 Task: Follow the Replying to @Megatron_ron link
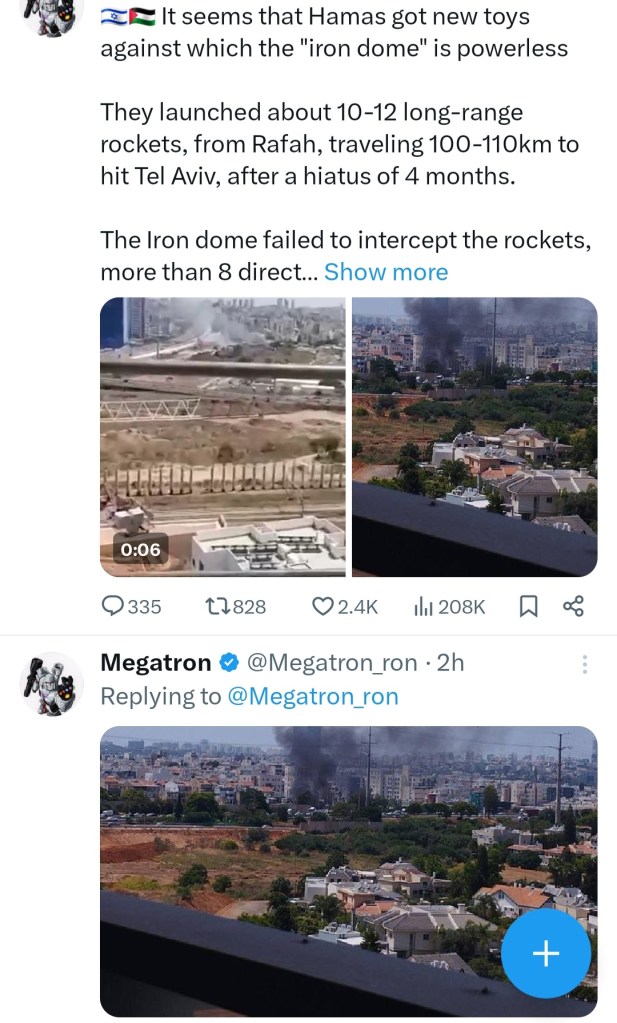click(313, 696)
